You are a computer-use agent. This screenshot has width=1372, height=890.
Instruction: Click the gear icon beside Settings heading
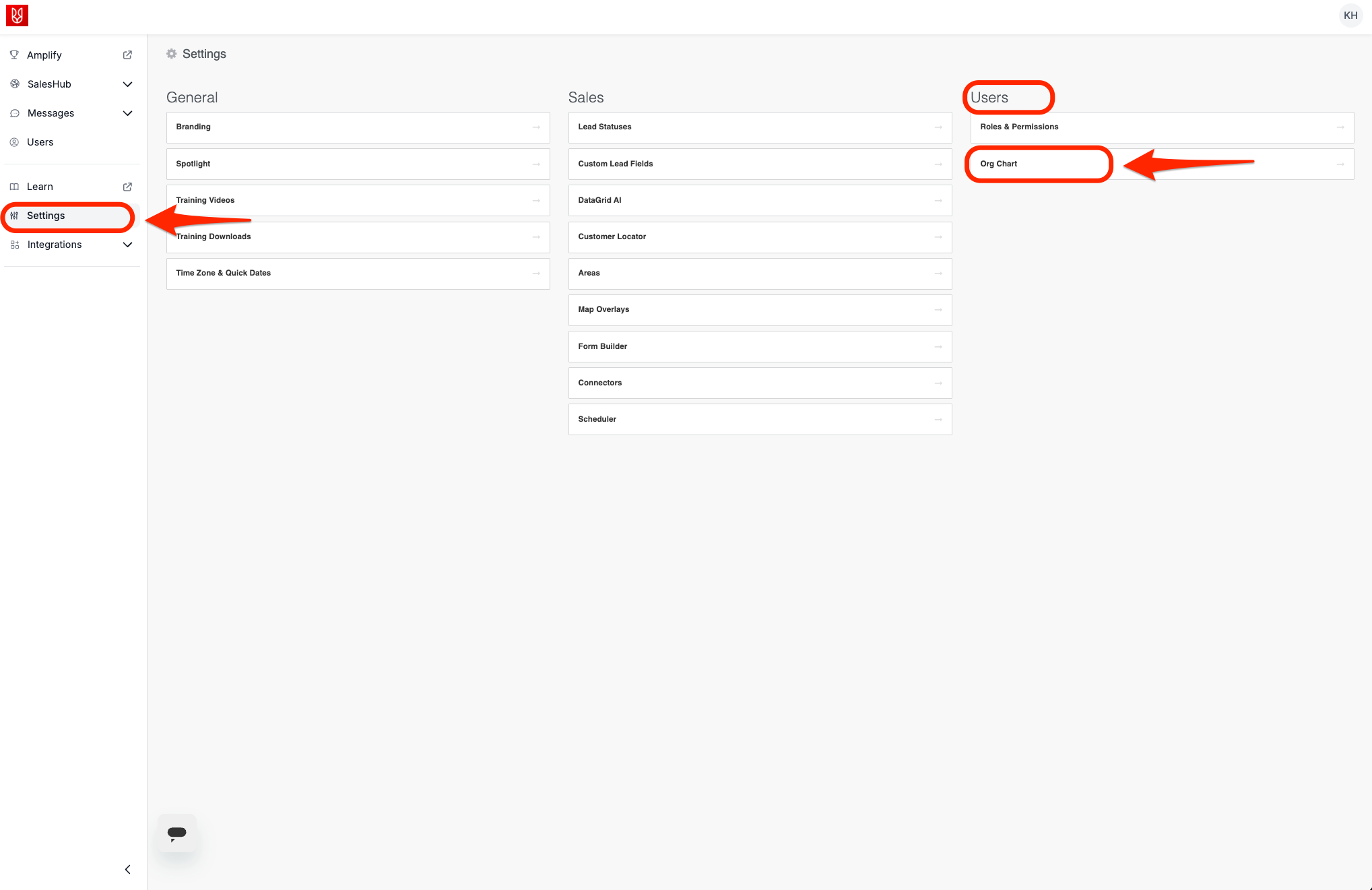click(x=172, y=54)
